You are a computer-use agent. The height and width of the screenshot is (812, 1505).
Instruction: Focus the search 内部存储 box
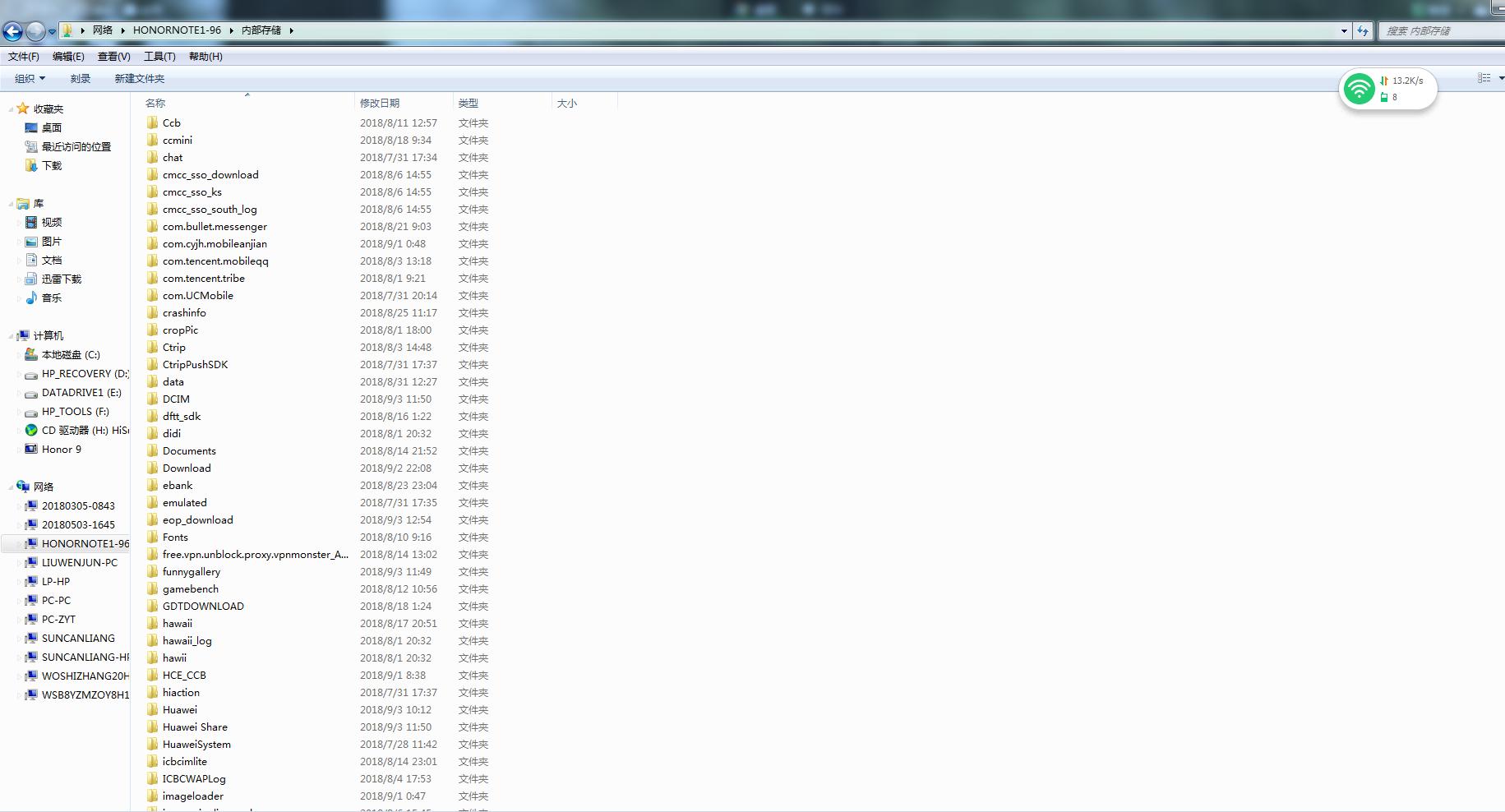[1443, 30]
